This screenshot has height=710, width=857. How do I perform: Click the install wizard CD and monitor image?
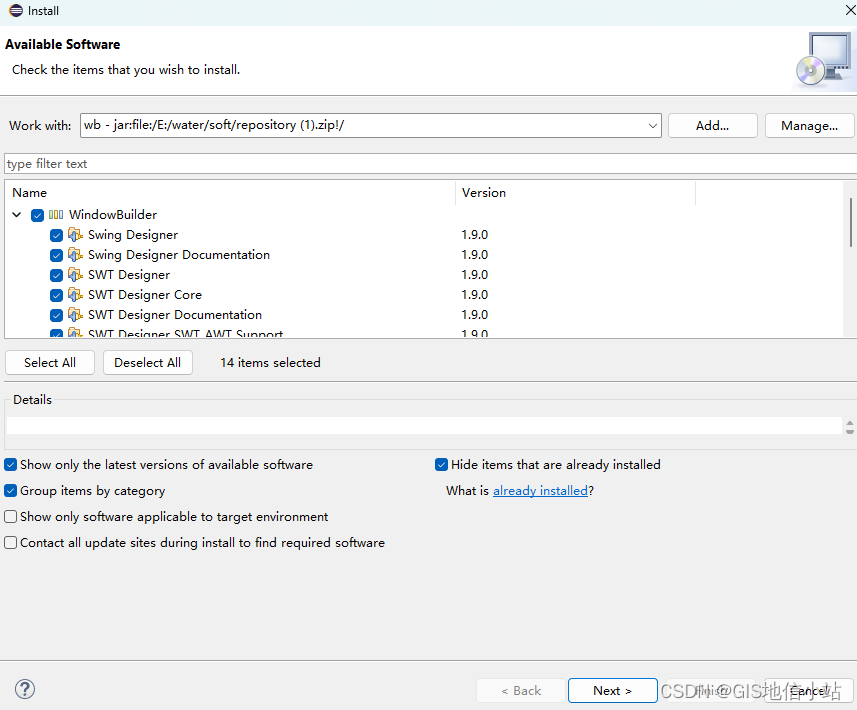point(824,60)
